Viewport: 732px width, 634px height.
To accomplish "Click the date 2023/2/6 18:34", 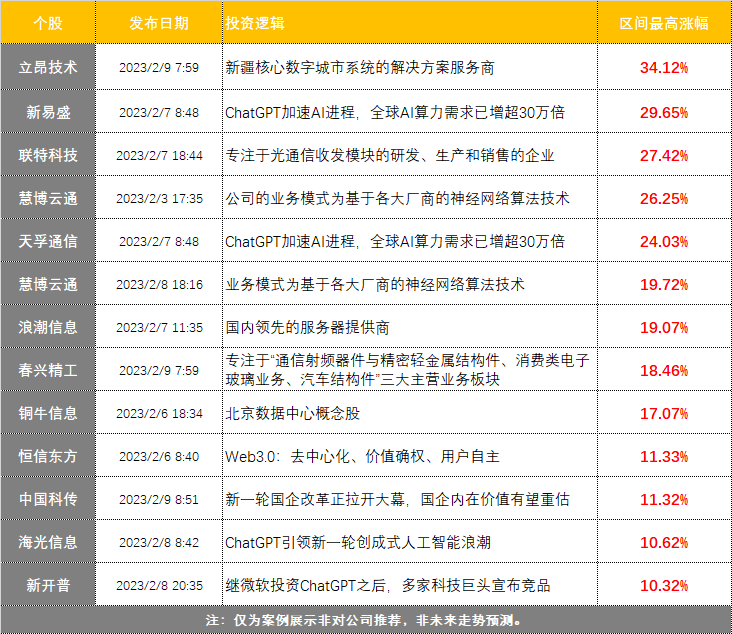I will (x=159, y=413).
